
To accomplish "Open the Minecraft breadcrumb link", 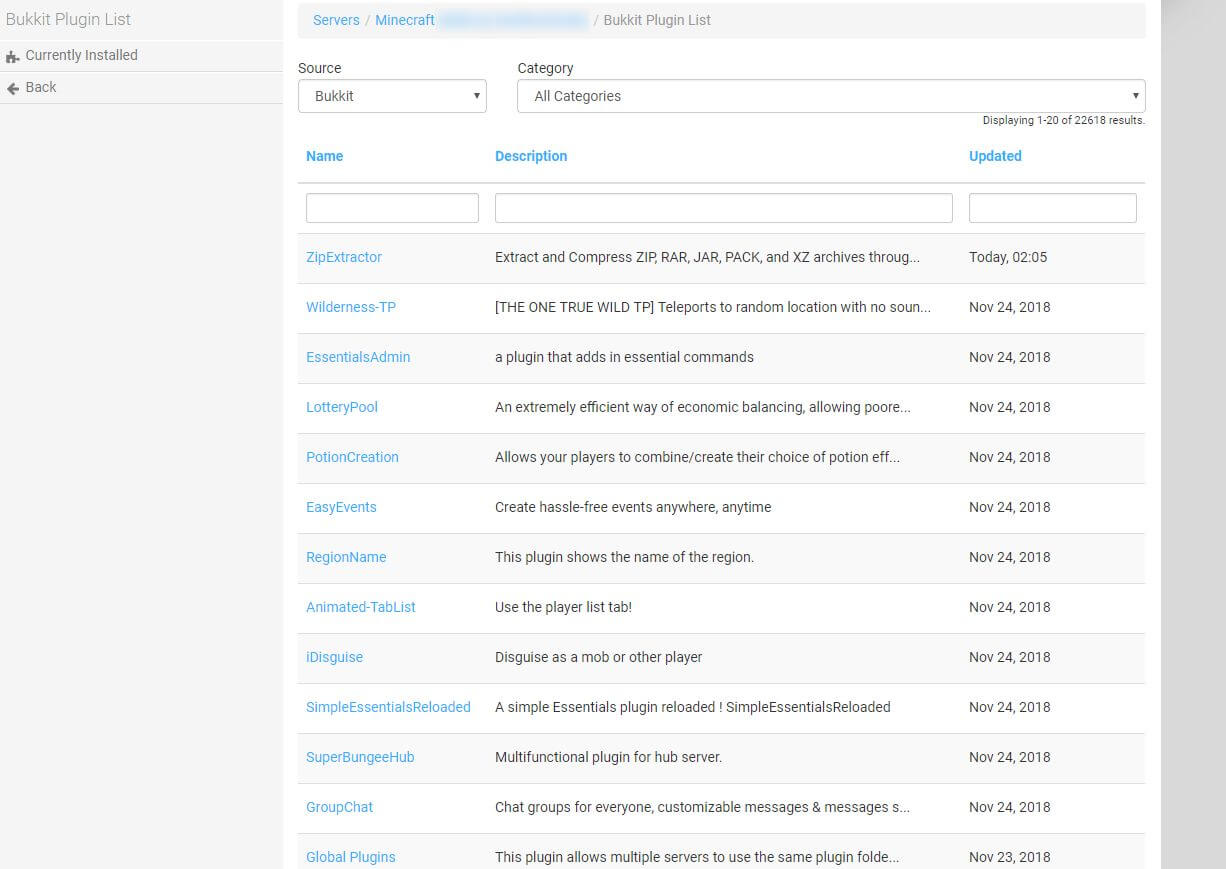I will [404, 20].
